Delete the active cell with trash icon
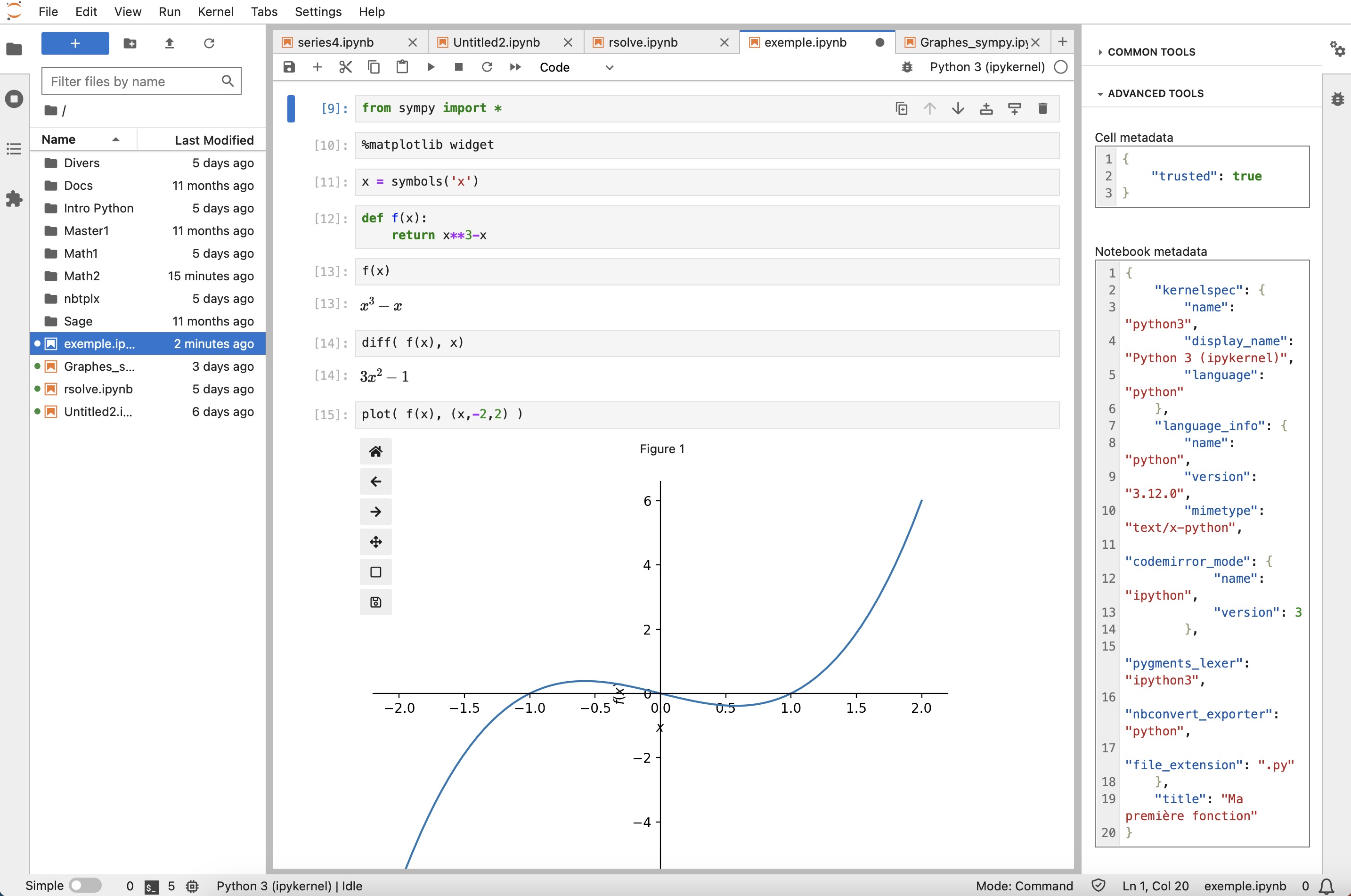Viewport: 1351px width, 896px height. pyautogui.click(x=1042, y=108)
